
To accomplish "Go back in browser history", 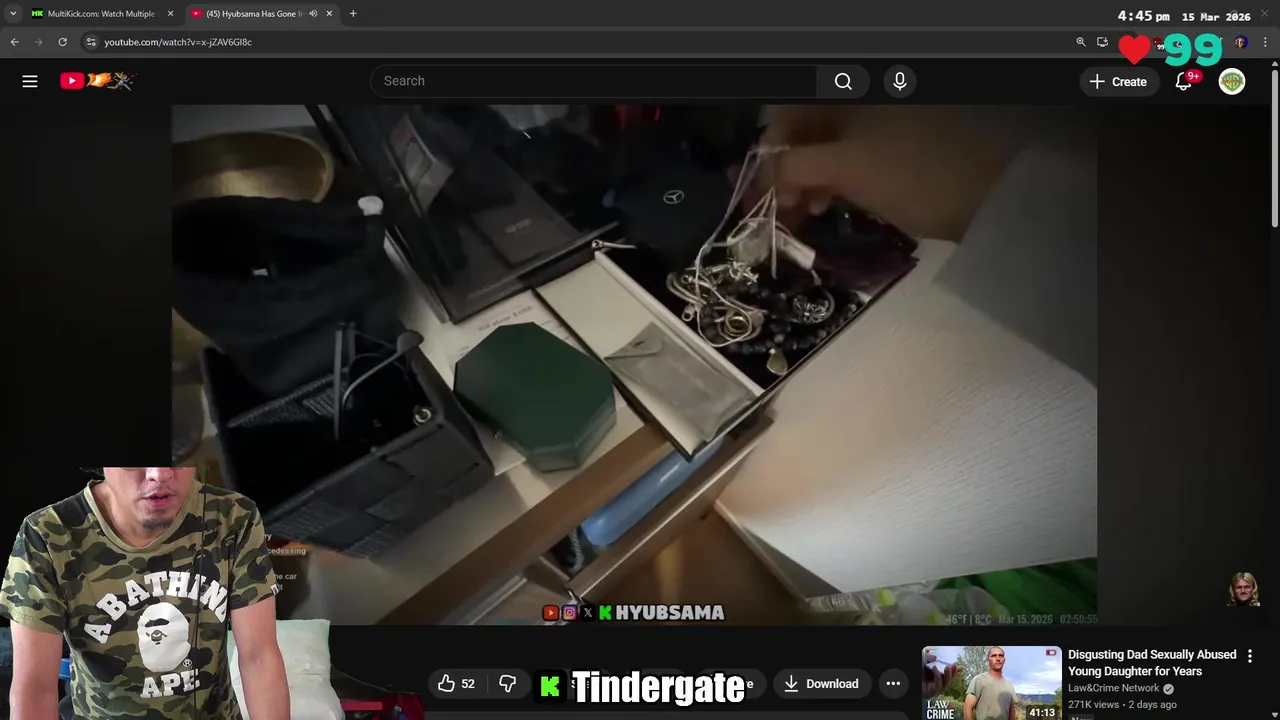I will click(x=15, y=42).
